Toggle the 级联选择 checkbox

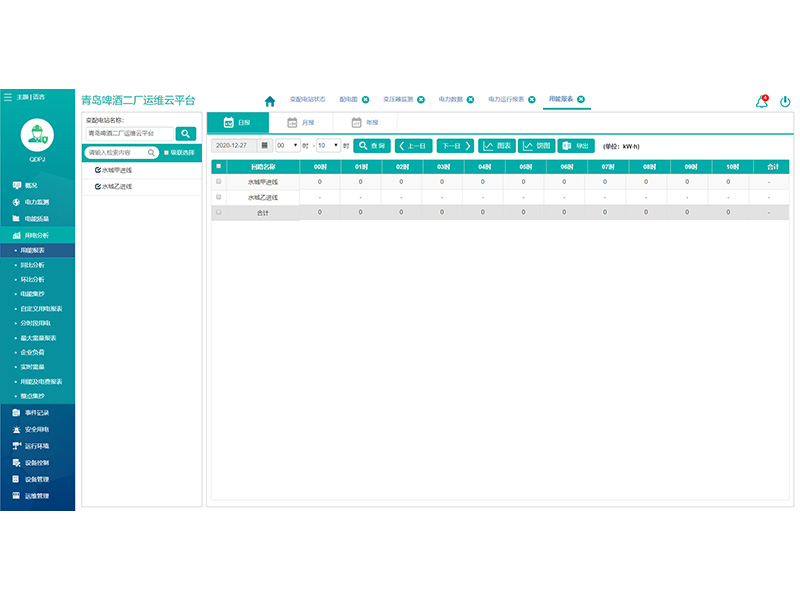click(x=166, y=153)
